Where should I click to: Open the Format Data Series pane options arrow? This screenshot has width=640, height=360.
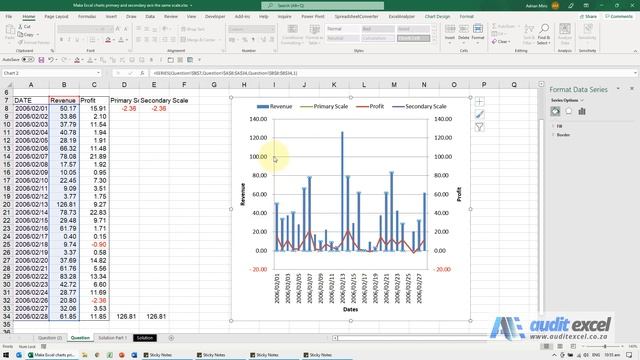pos(618,89)
